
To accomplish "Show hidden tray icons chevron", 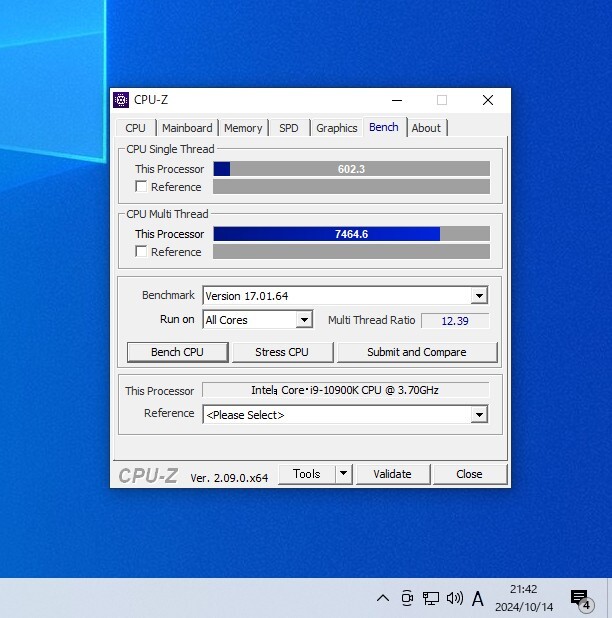I will (383, 598).
